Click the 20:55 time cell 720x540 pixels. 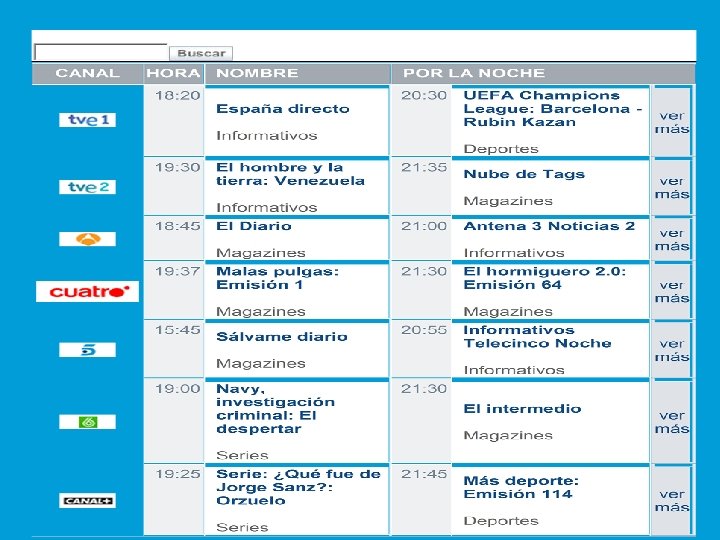[424, 330]
